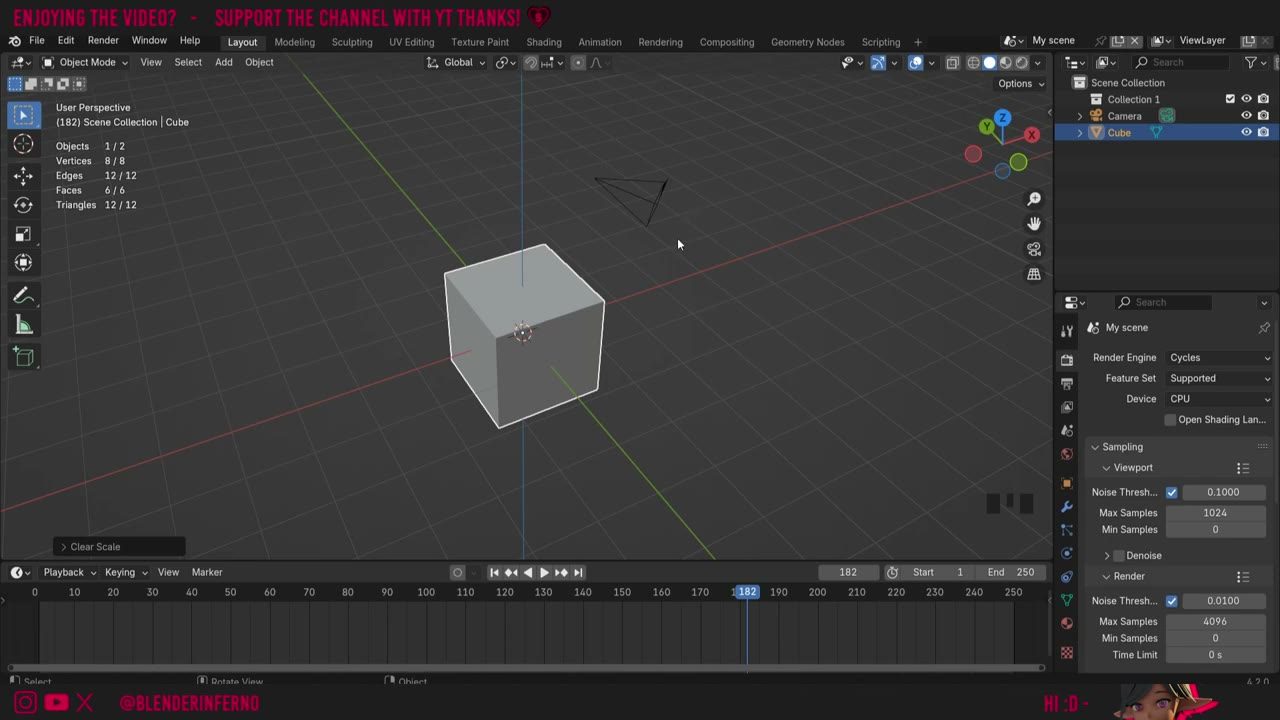Expand the Denoise subpanel
The image size is (1280, 720).
[x=1107, y=556]
